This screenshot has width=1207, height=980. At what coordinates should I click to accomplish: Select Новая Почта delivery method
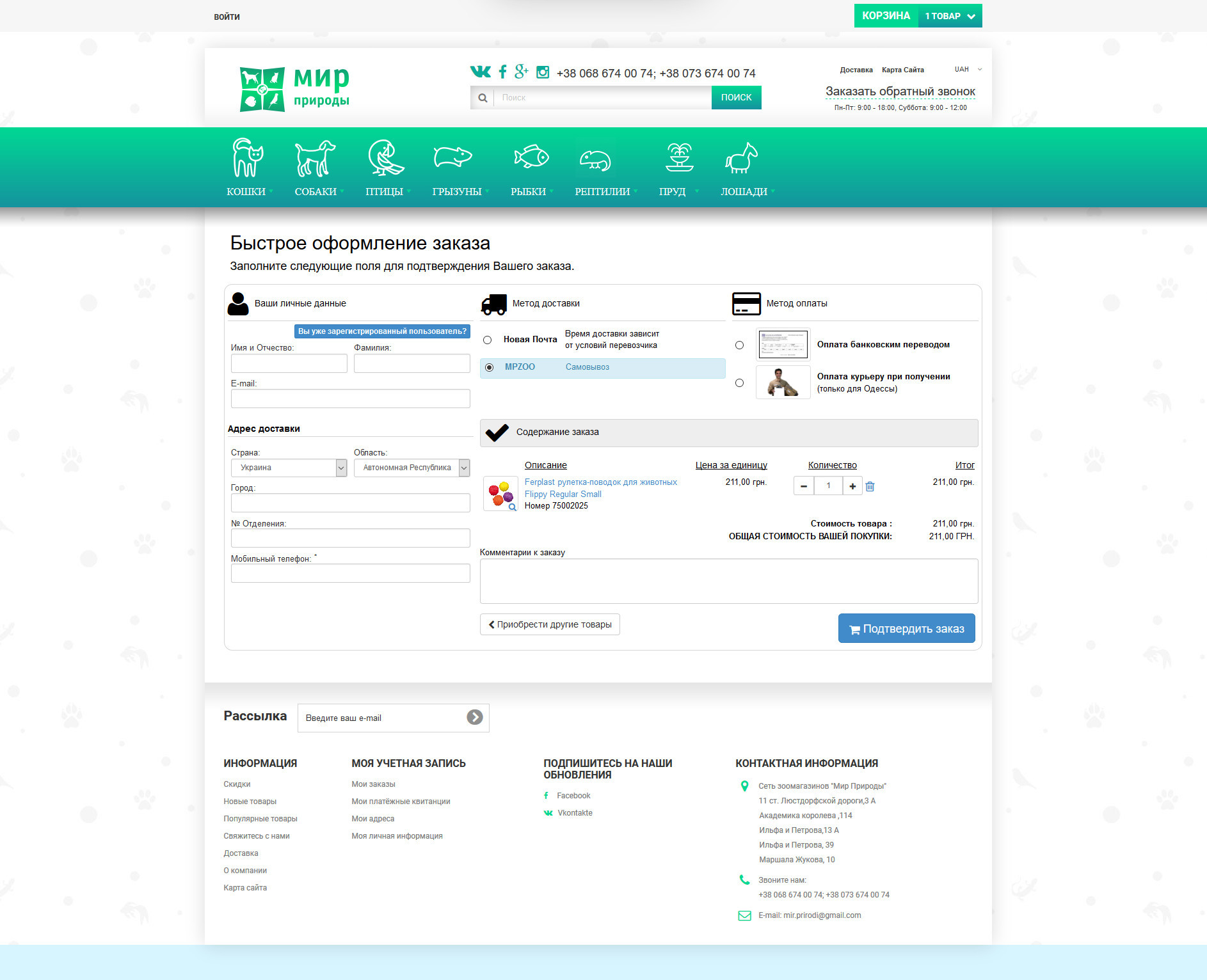point(488,340)
